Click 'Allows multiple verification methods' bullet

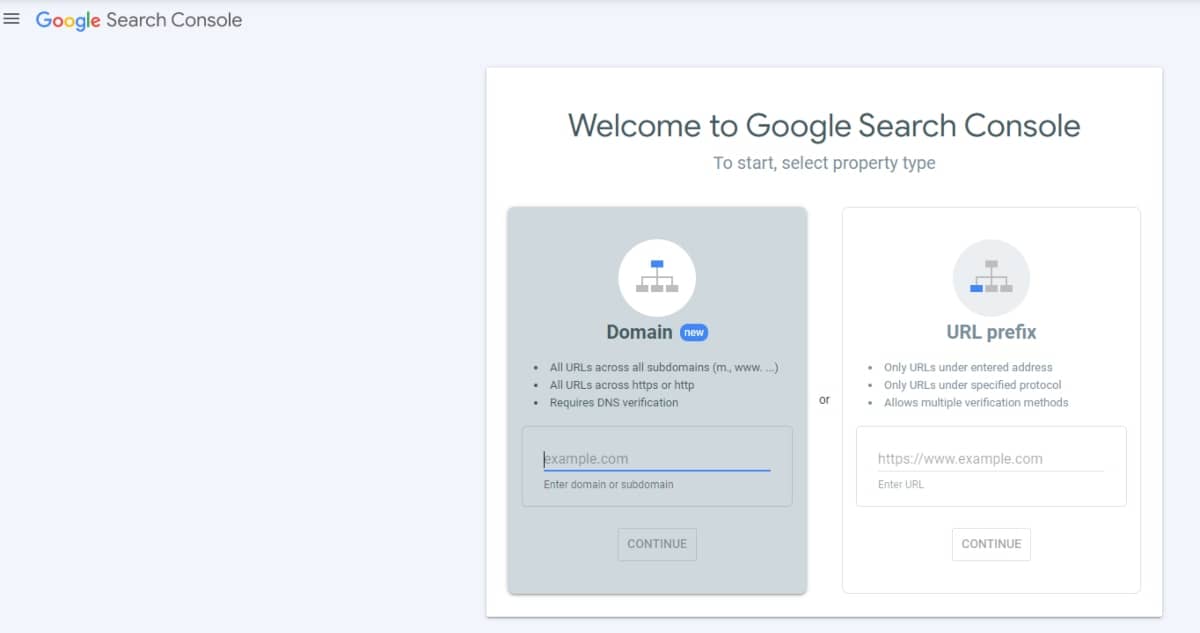[x=976, y=403]
